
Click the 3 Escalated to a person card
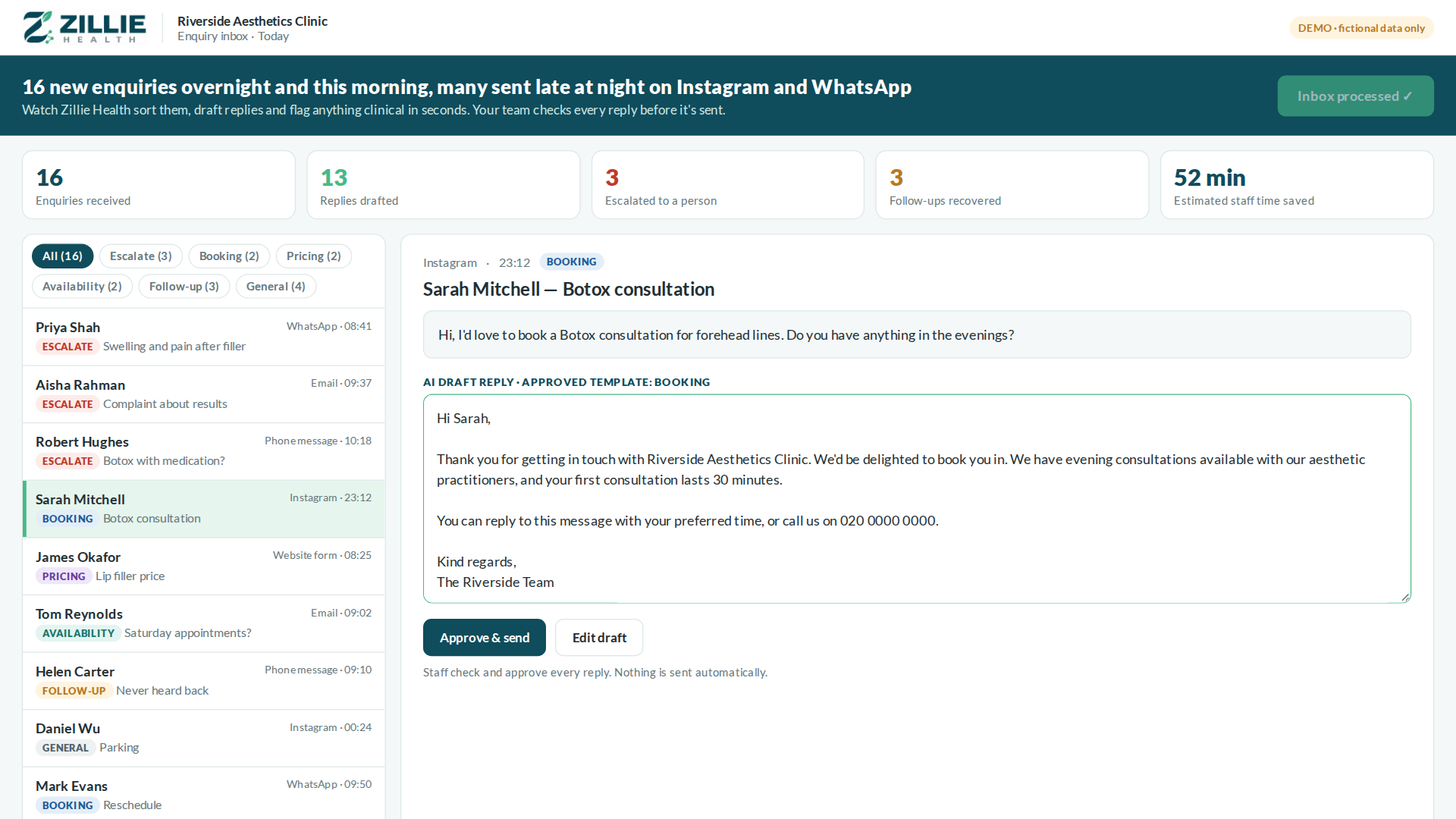coord(728,185)
